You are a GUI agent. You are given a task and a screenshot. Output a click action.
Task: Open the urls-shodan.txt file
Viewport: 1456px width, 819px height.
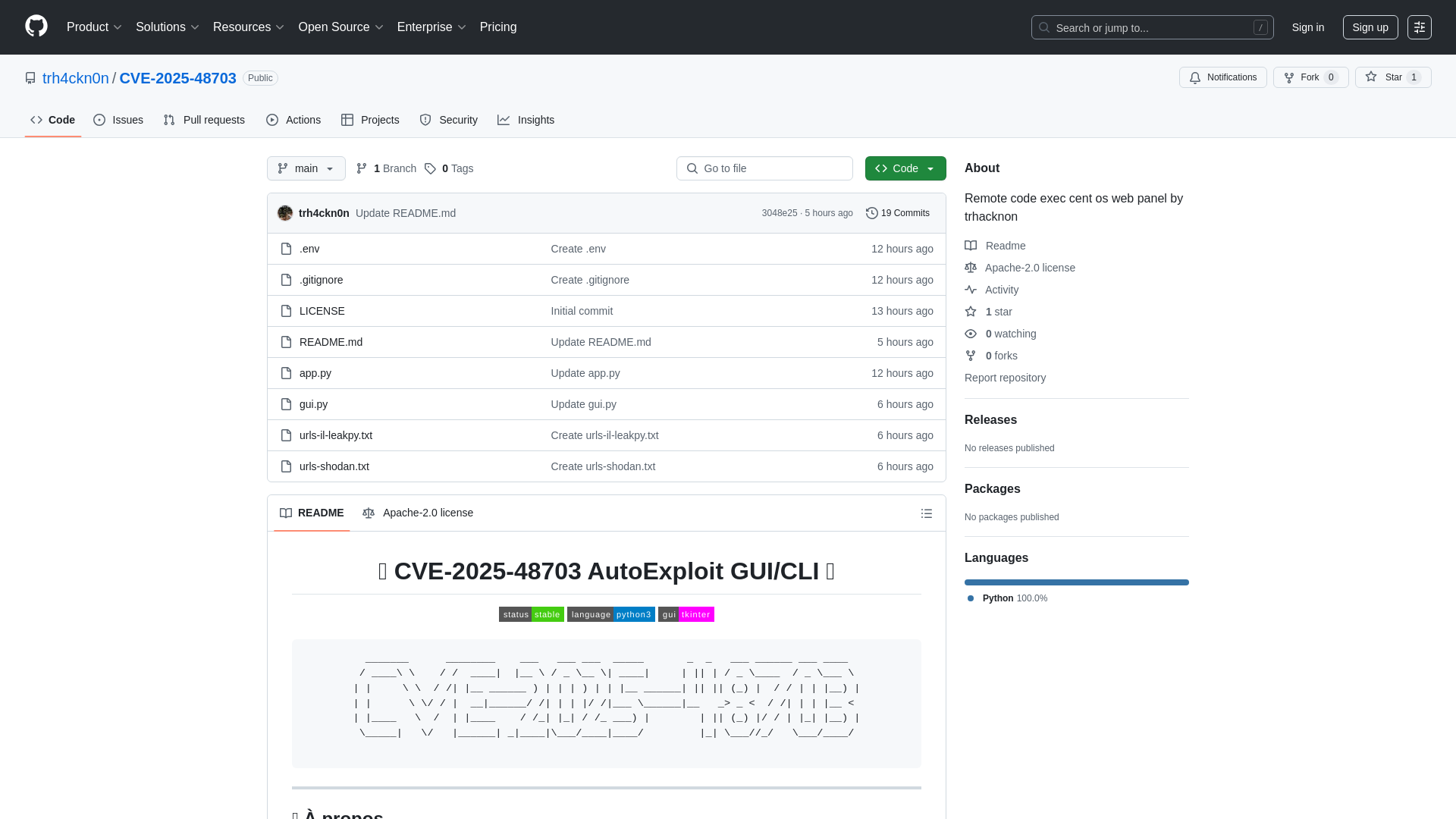(334, 466)
